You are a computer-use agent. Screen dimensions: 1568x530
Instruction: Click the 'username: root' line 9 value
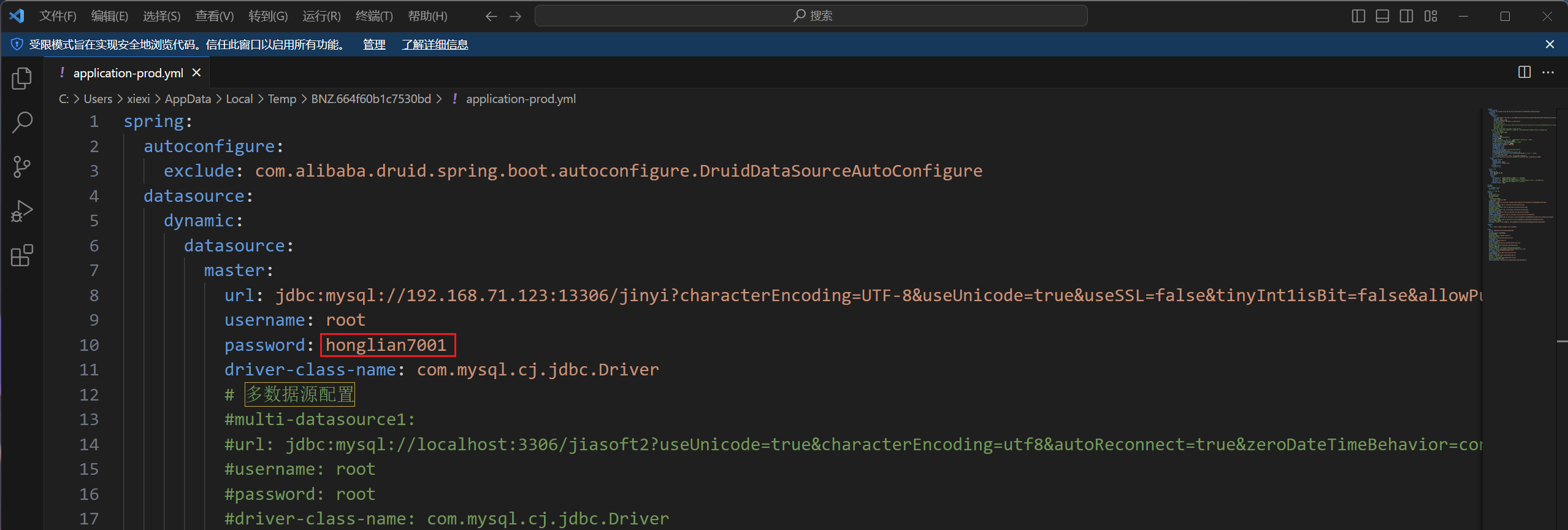pos(345,320)
